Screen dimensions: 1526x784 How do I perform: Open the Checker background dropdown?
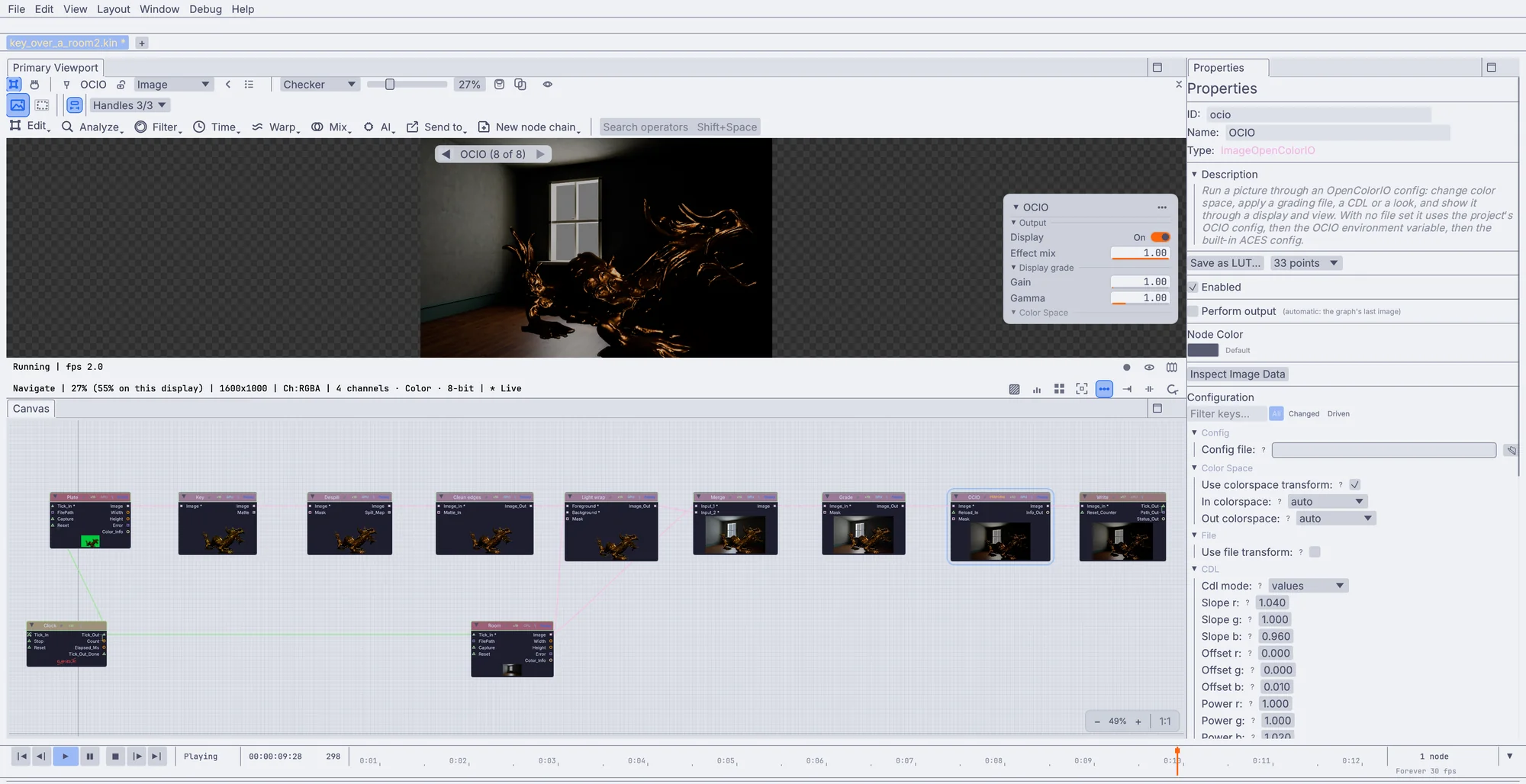coord(319,85)
